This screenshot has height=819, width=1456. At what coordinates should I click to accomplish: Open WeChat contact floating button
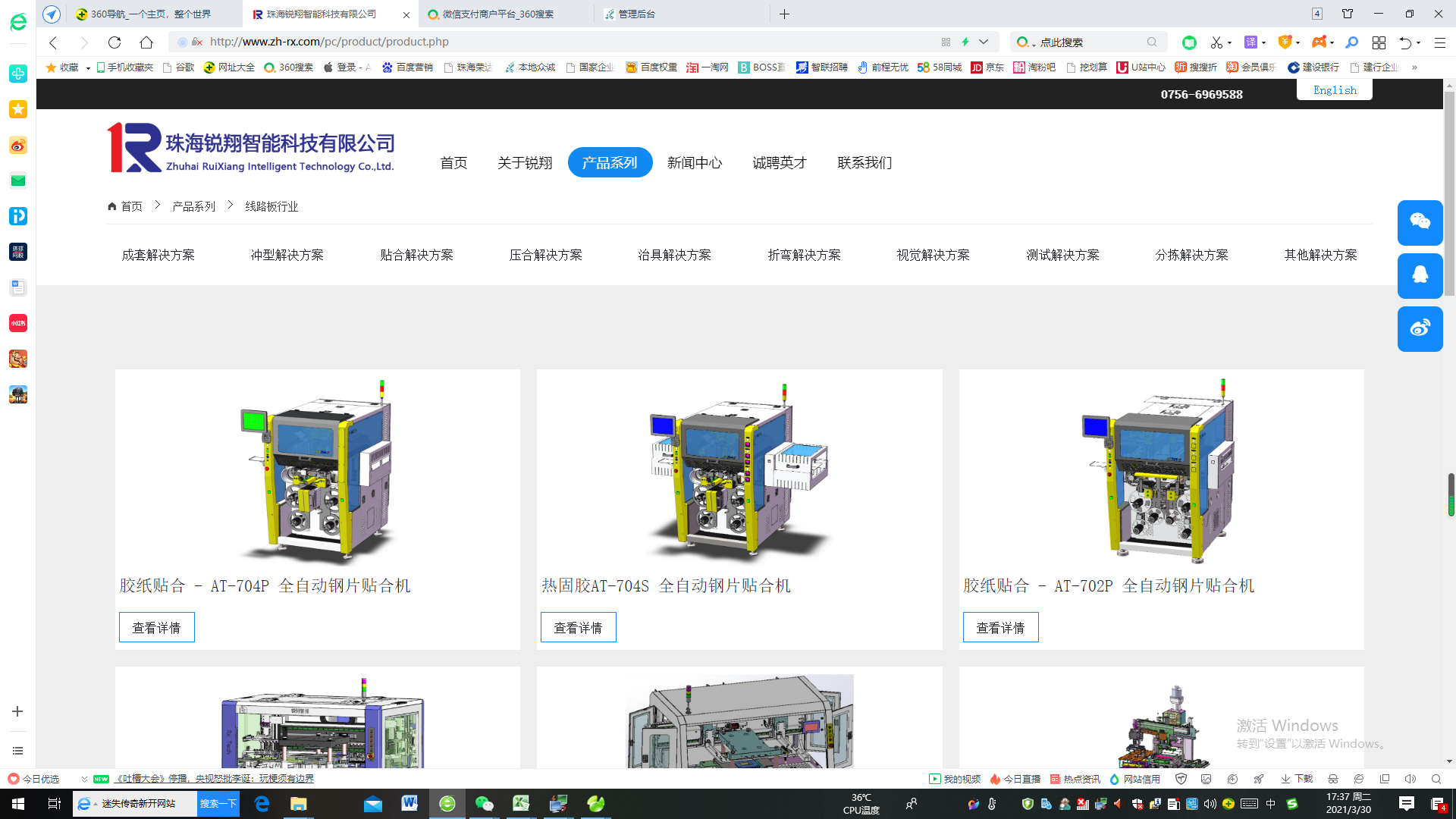pos(1420,222)
